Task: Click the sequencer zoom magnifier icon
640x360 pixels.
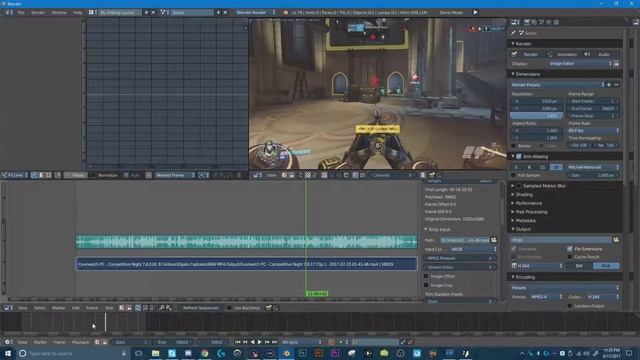Action: pyautogui.click(x=162, y=308)
